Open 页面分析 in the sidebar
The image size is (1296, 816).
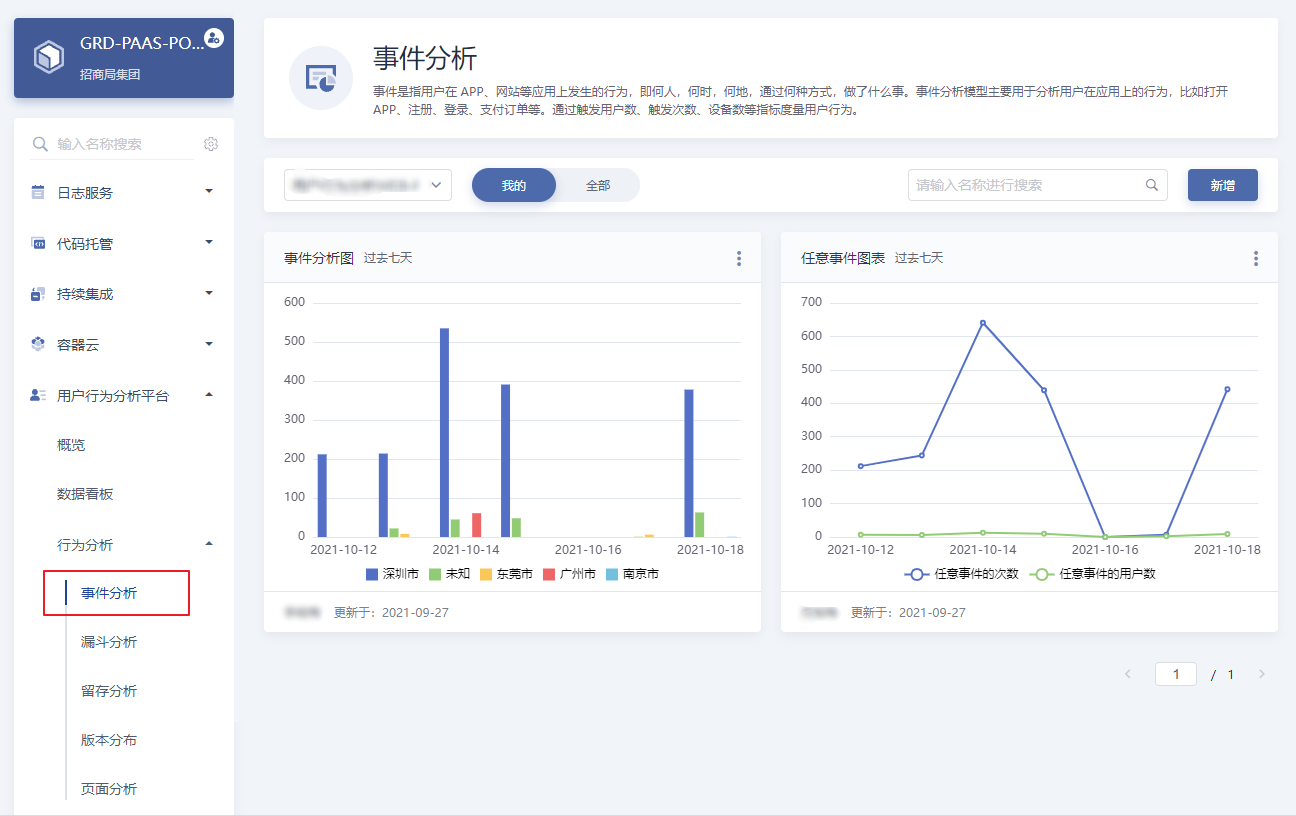point(109,789)
